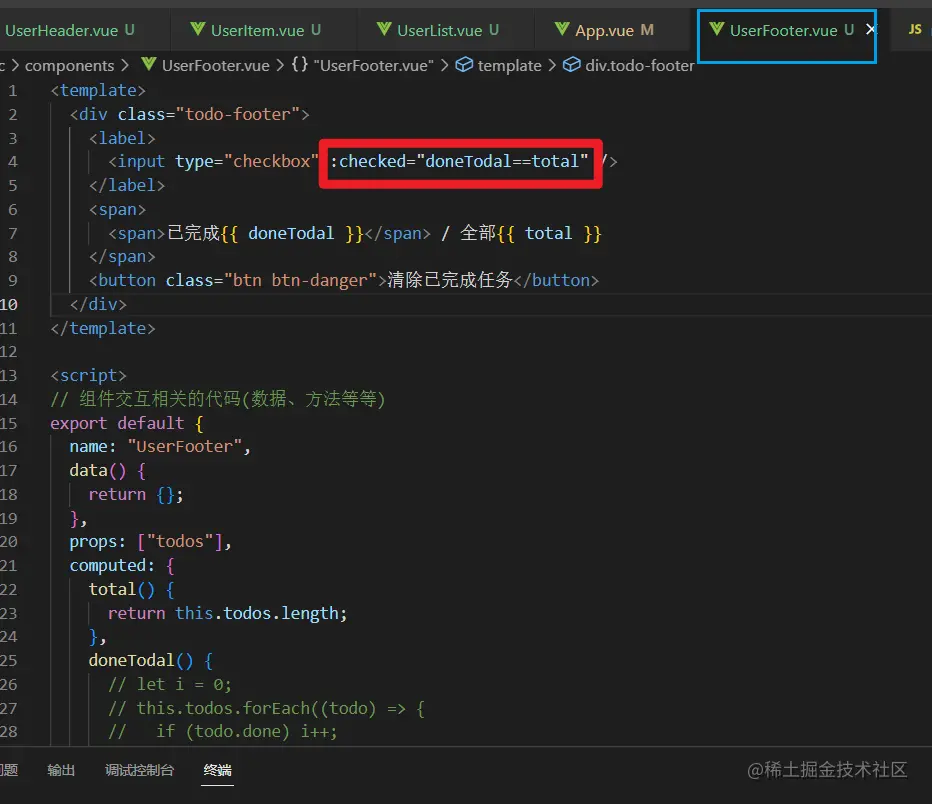This screenshot has height=804, width=932.
Task: Click the export default statement
Action: pyautogui.click(x=127, y=423)
